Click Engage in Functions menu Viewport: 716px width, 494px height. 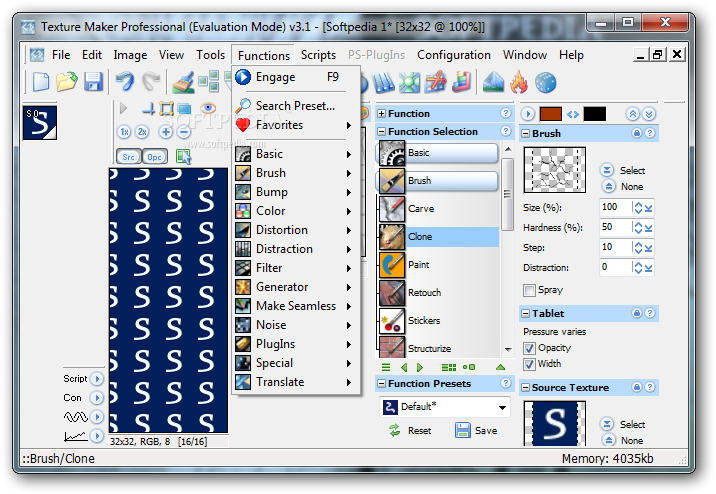(x=296, y=77)
